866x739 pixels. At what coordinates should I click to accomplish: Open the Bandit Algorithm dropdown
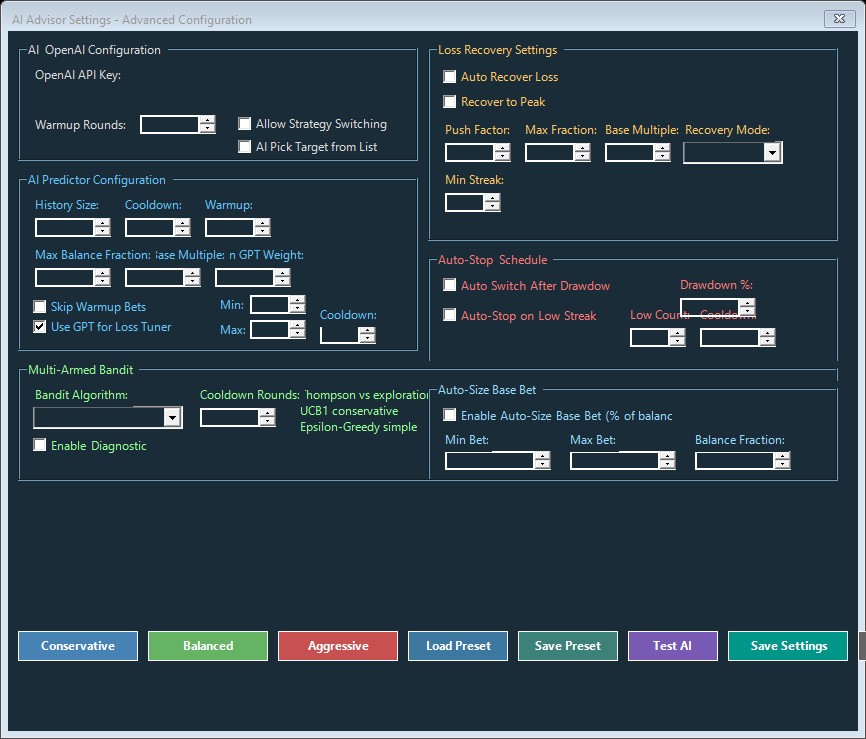coord(108,418)
